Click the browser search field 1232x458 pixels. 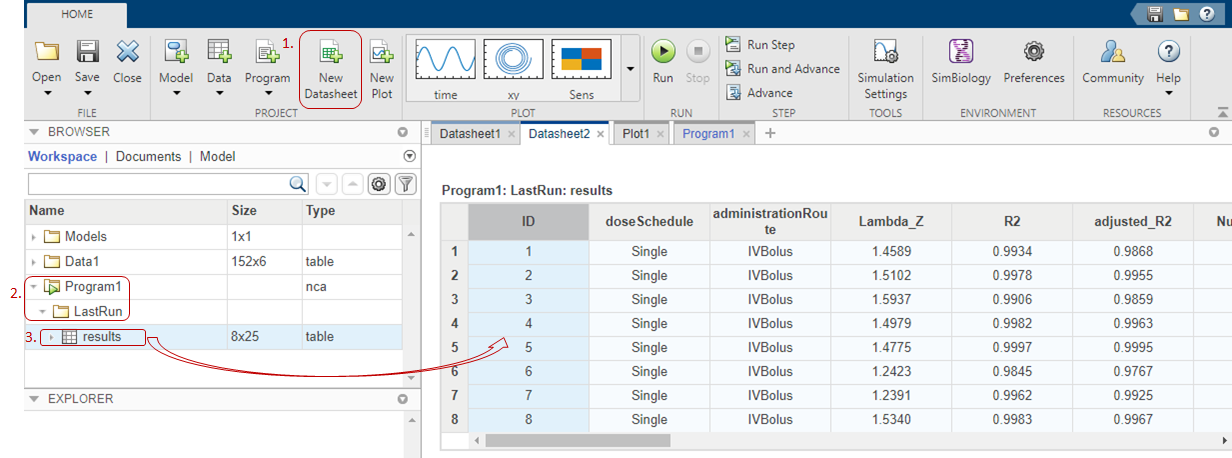click(158, 184)
